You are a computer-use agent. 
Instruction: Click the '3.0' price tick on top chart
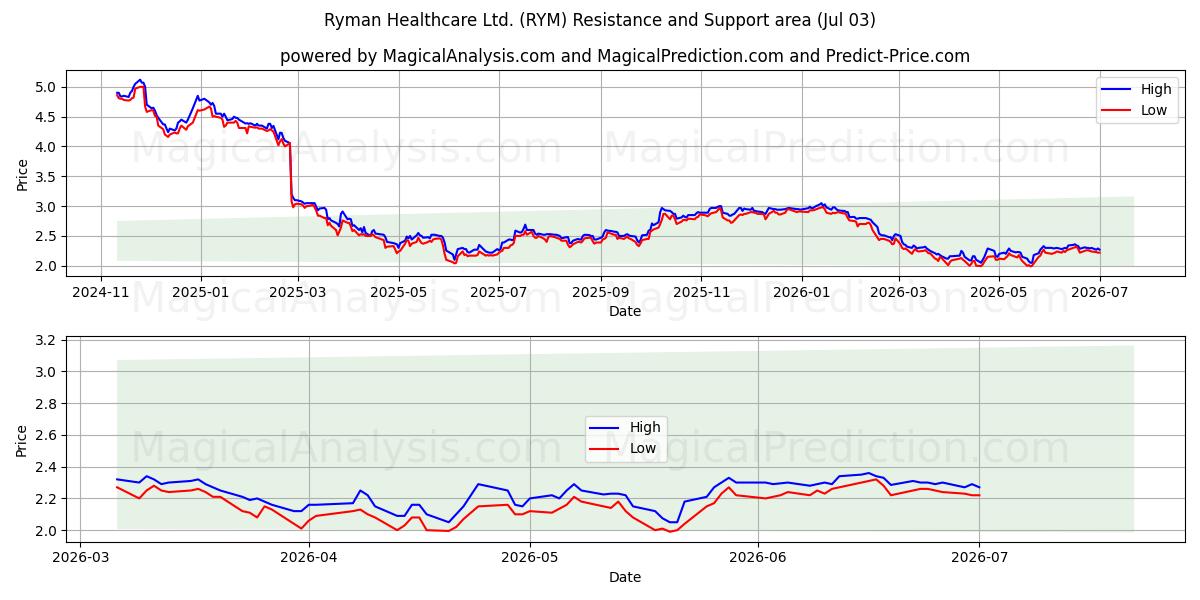(48, 207)
